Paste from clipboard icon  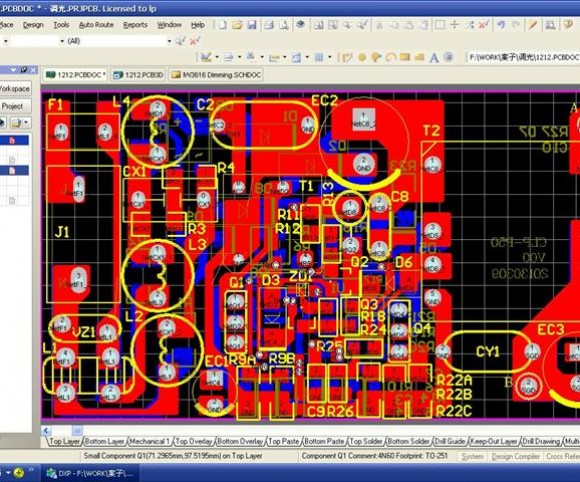click(409, 25)
